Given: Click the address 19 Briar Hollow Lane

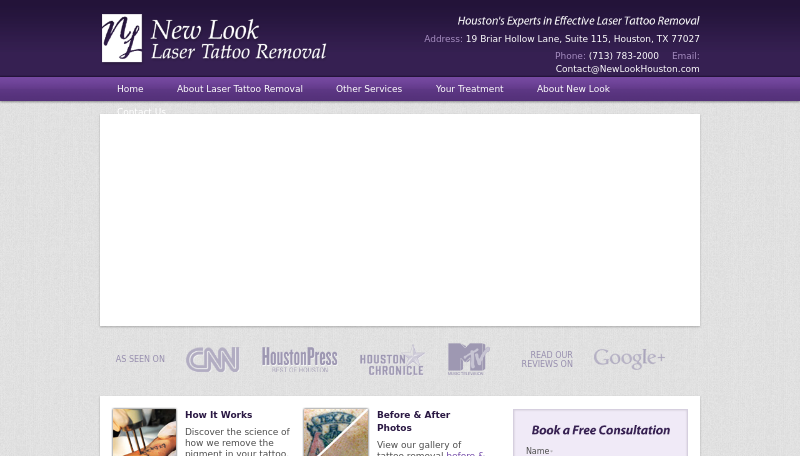Looking at the screenshot, I should 583,39.
